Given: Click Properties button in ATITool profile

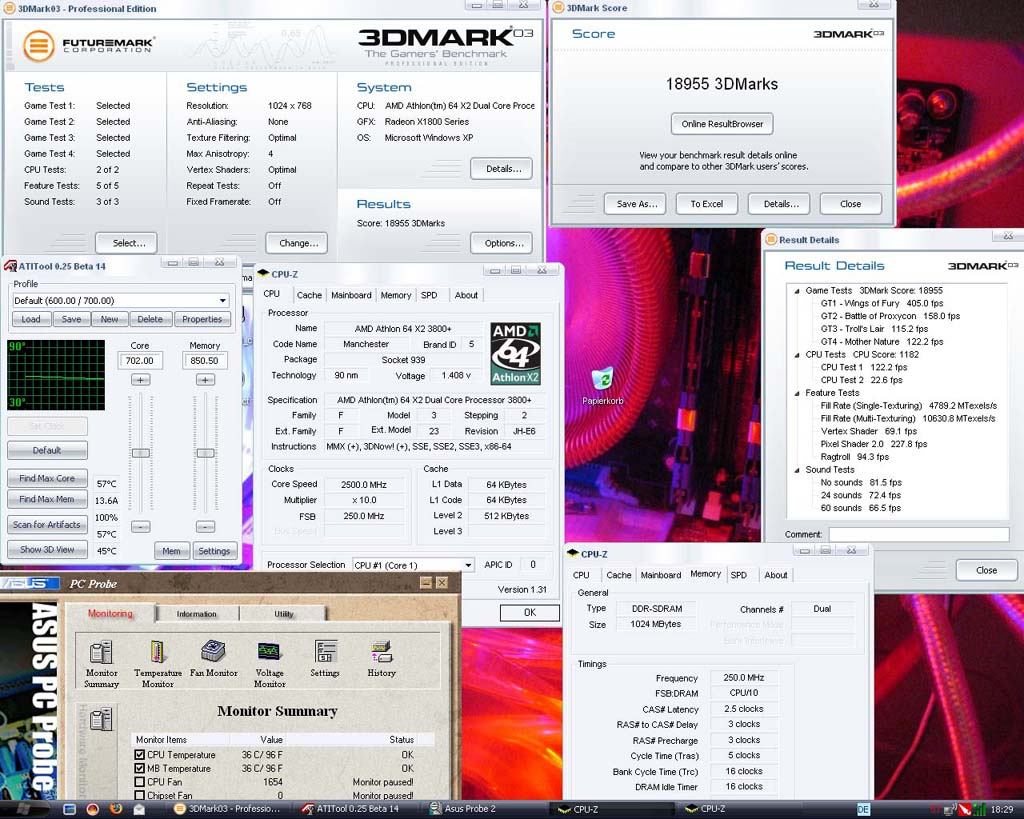Looking at the screenshot, I should [x=202, y=319].
